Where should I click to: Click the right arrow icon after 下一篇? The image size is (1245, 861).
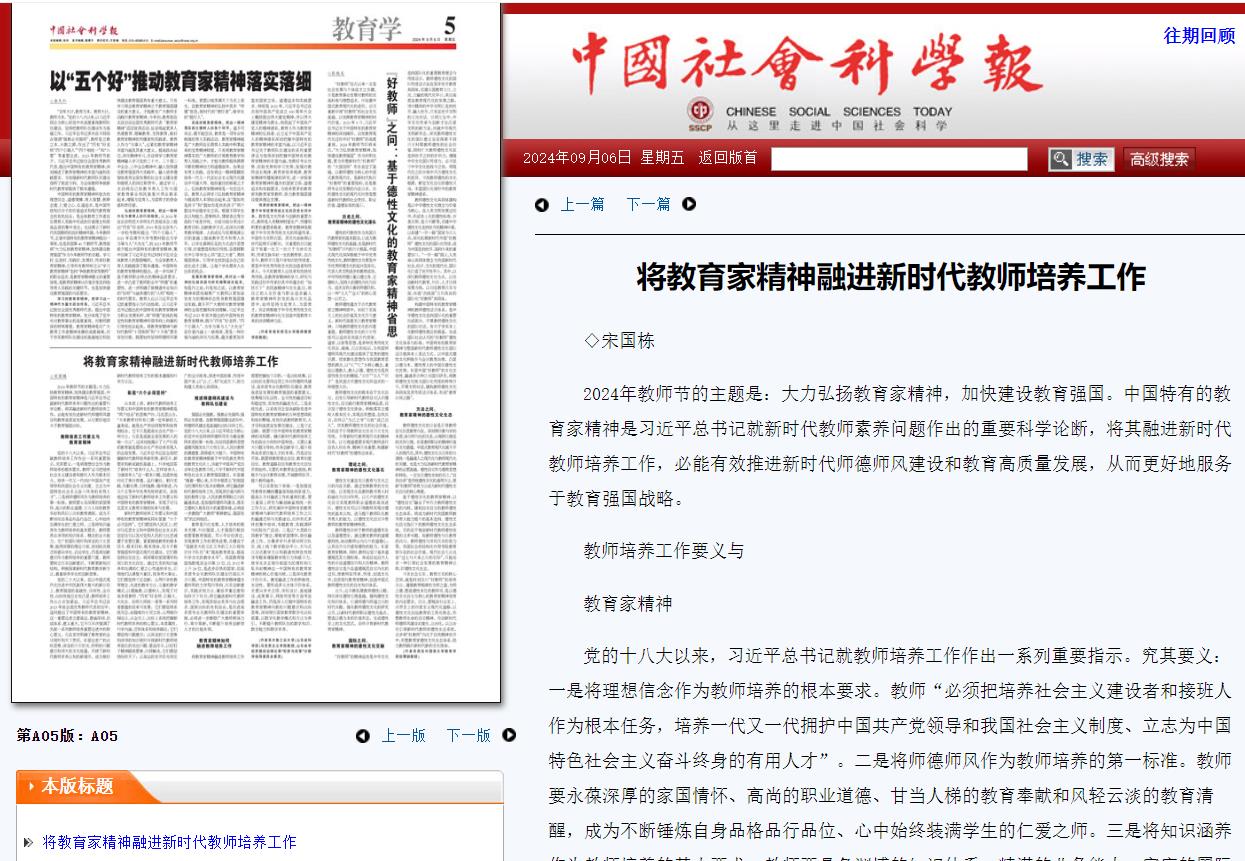[689, 204]
